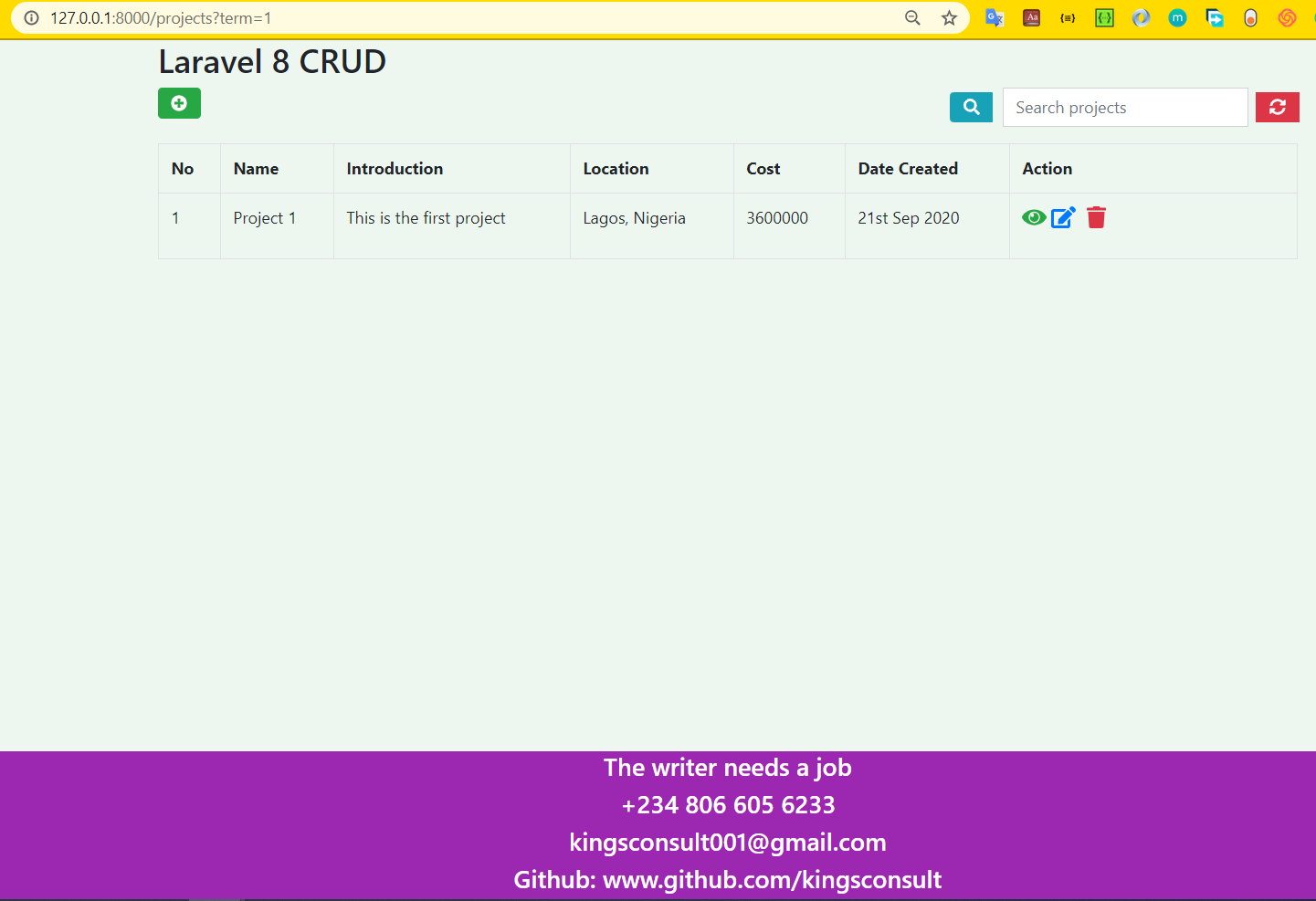Click the kingsconsult001@gmail.com email text
Image resolution: width=1316 pixels, height=901 pixels.
click(x=728, y=843)
